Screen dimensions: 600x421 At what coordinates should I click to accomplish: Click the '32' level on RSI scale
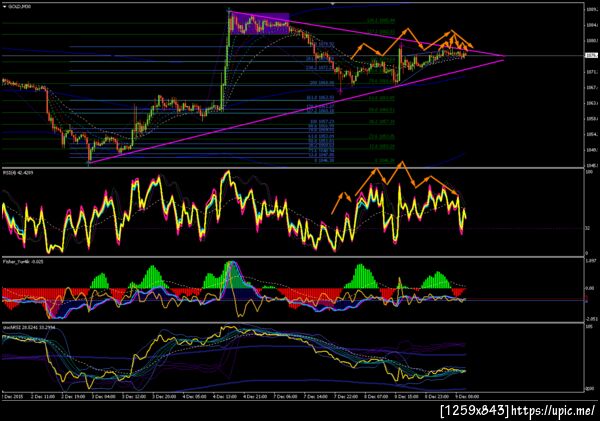[x=587, y=228]
